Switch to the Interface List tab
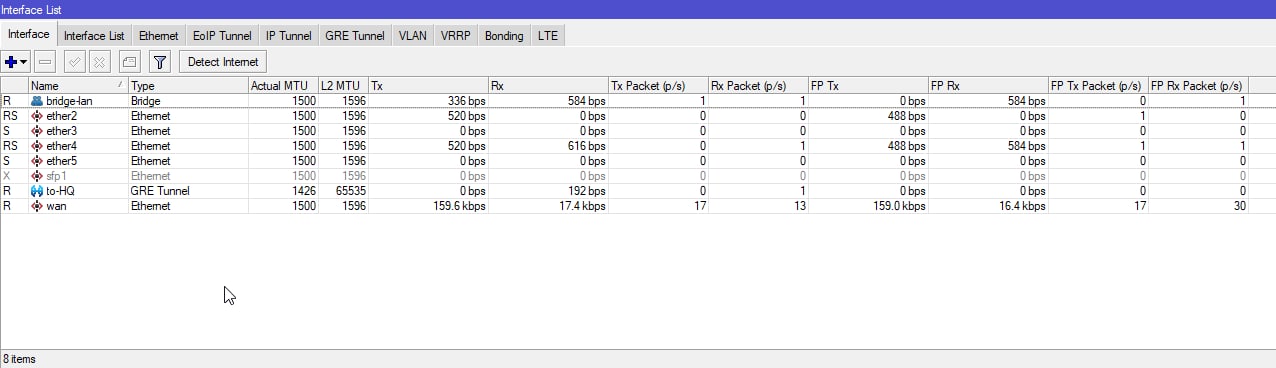 tap(94, 36)
